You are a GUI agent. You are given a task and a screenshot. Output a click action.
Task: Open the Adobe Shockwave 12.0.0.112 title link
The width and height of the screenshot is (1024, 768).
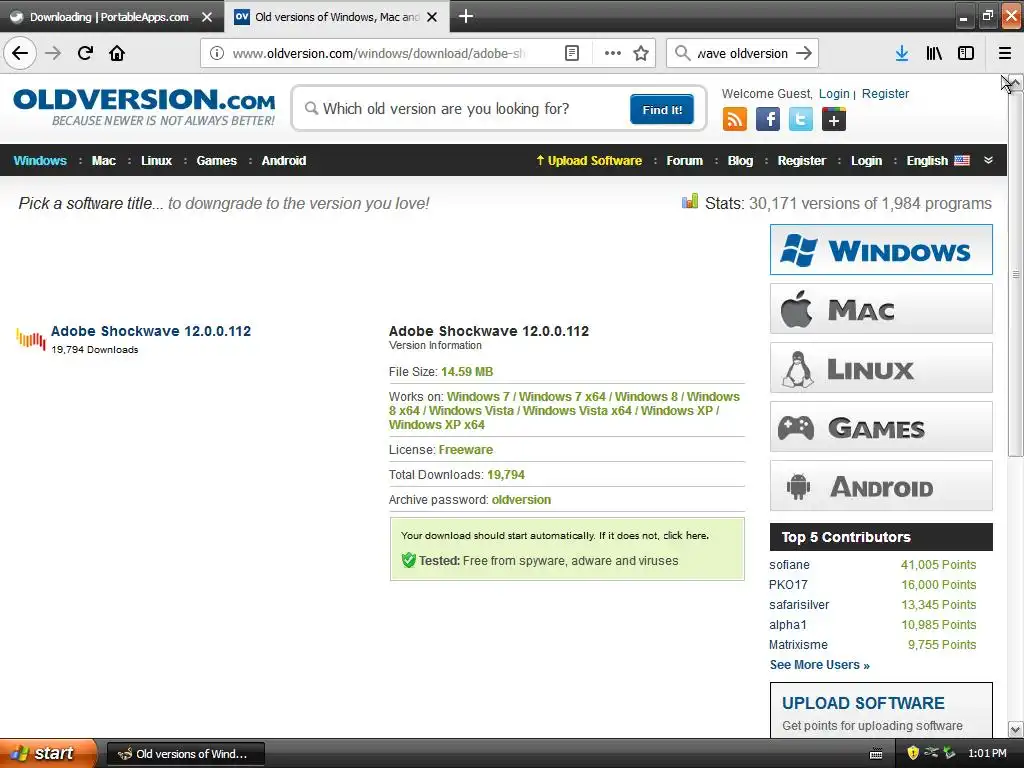151,331
